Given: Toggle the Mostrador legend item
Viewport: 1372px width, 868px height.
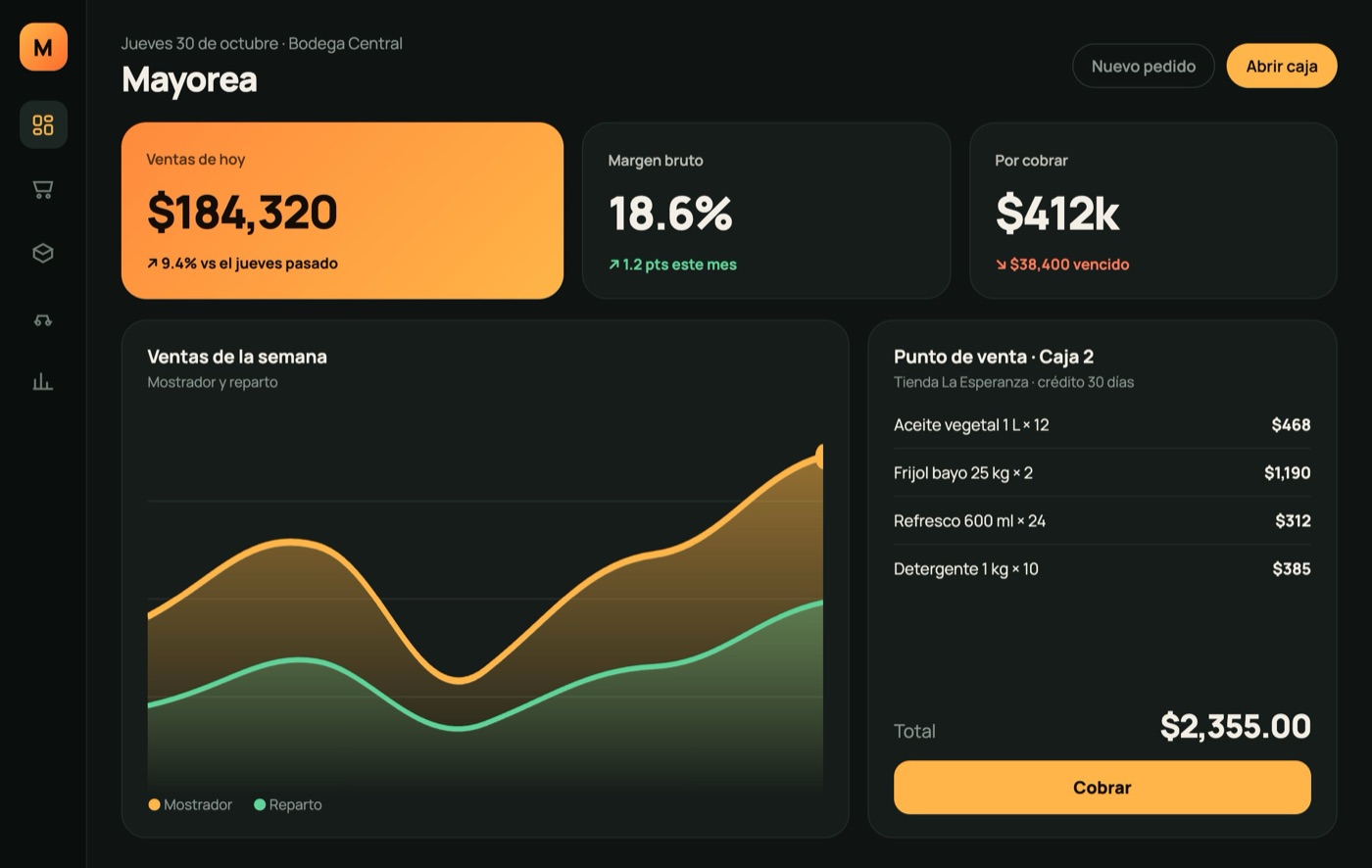Looking at the screenshot, I should [190, 804].
